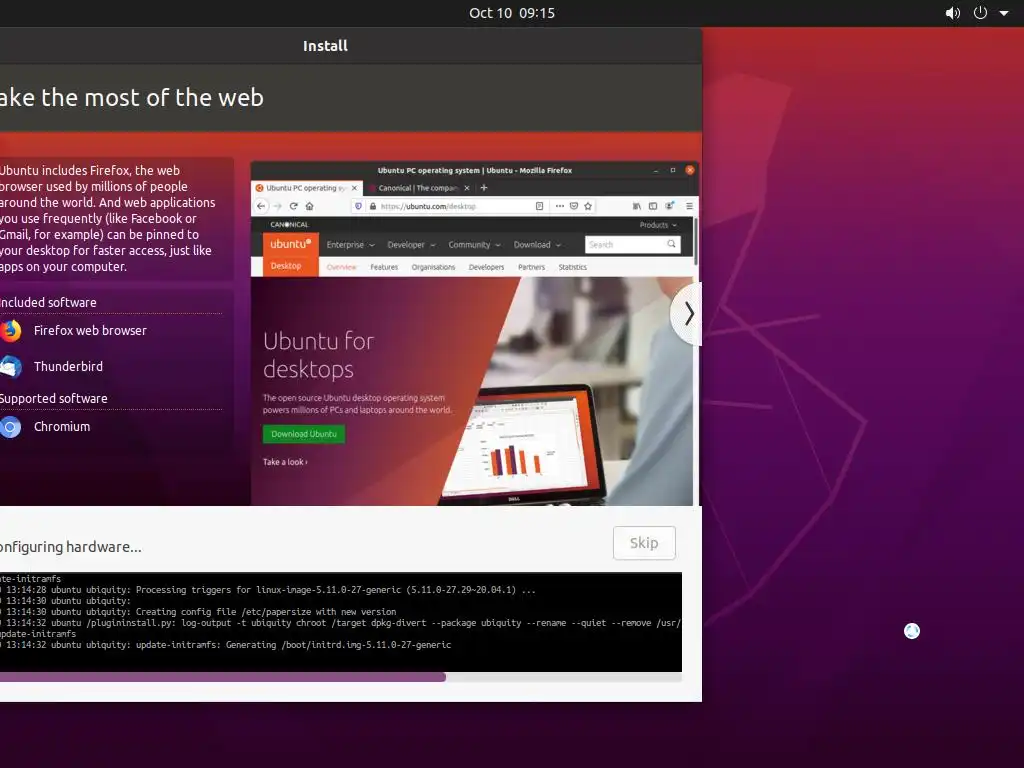Viewport: 1024px width, 768px height.
Task: Click the orange Desktop section label
Action: 286,266
